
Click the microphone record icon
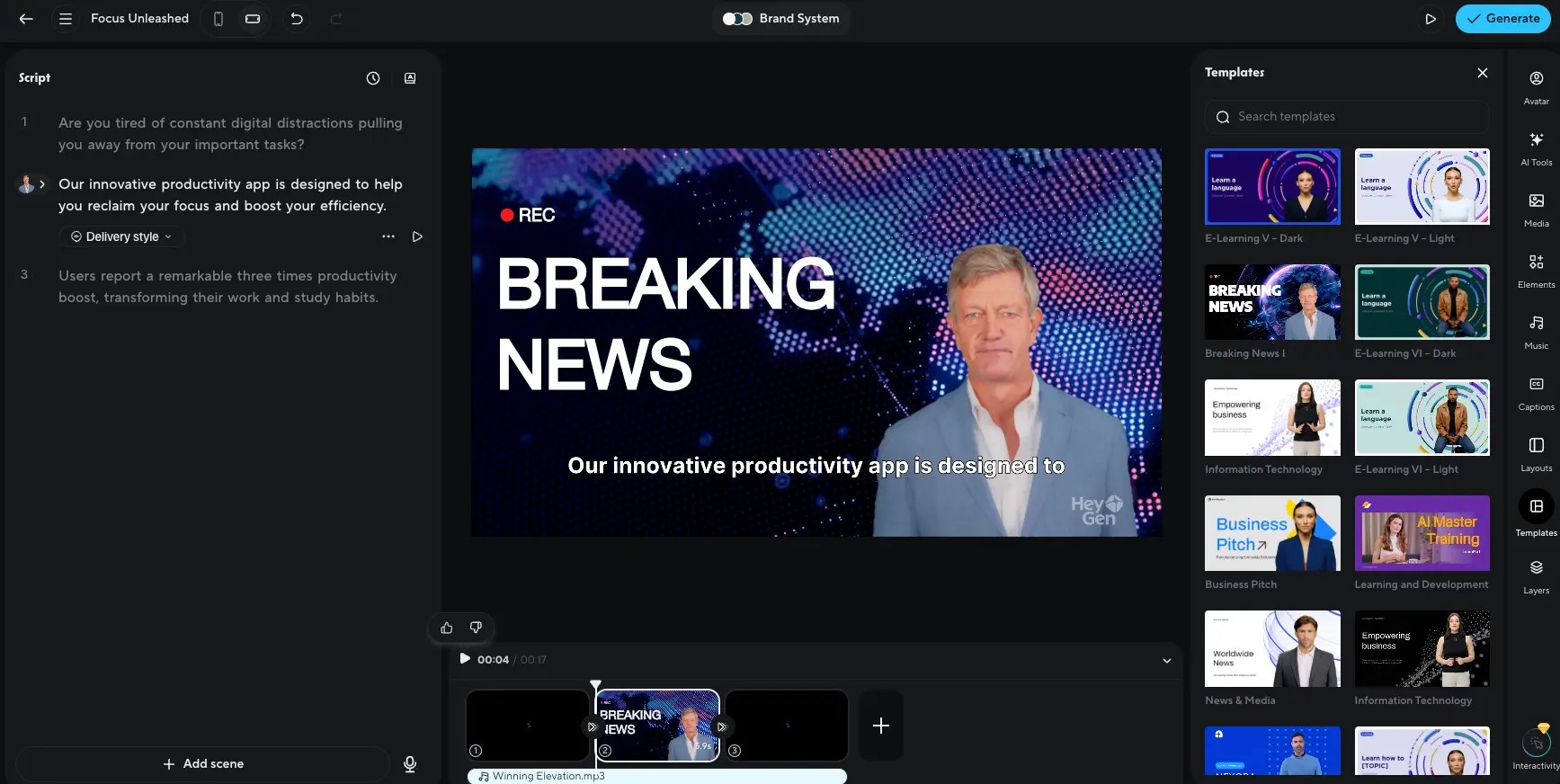coord(410,764)
